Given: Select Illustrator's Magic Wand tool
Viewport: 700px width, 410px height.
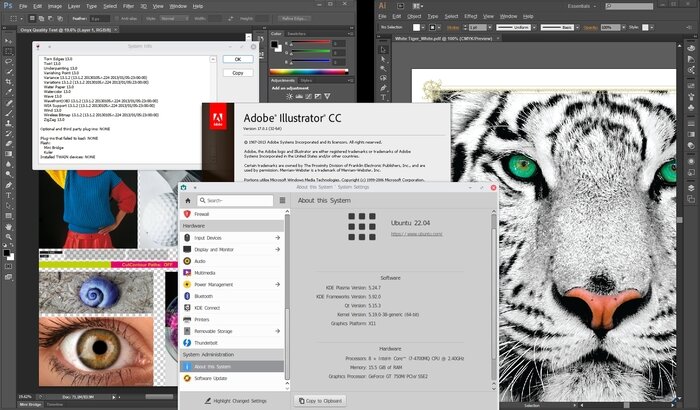Looking at the screenshot, I should coord(383,68).
